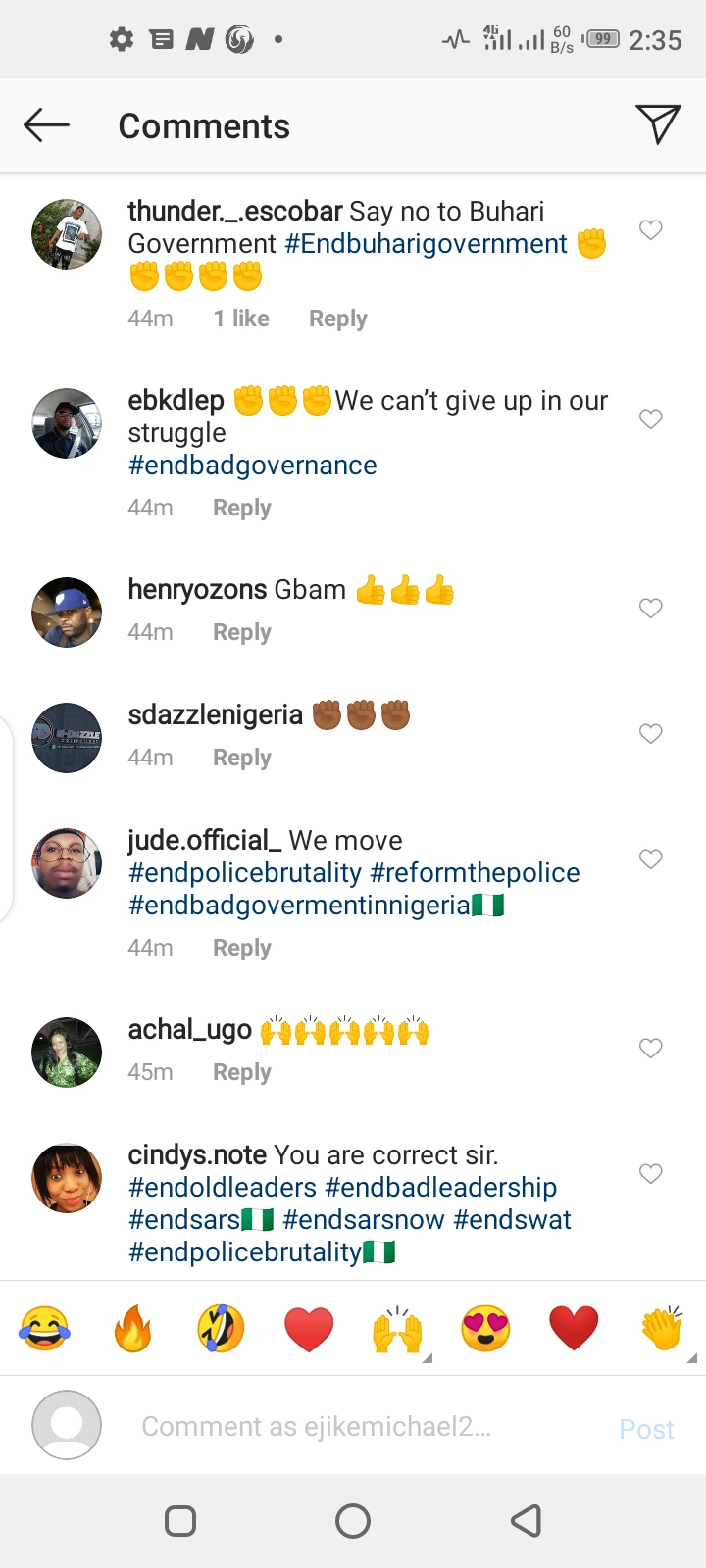The image size is (706, 1568).
Task: Insert the fire emoji
Action: pos(132,1330)
